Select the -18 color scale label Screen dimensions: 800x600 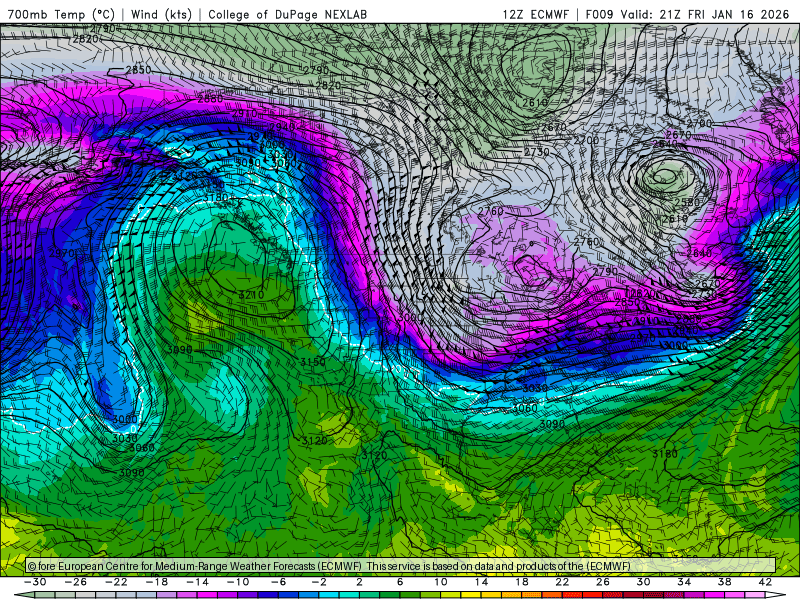[x=157, y=582]
